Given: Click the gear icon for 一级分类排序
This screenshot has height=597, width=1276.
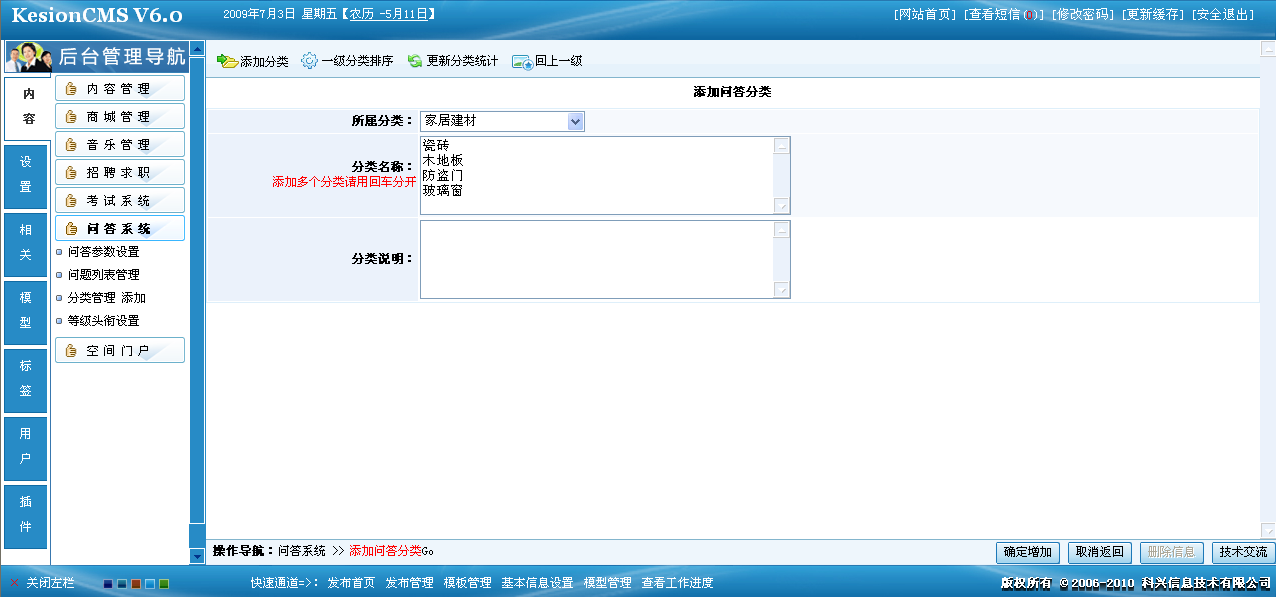Looking at the screenshot, I should click(x=309, y=61).
